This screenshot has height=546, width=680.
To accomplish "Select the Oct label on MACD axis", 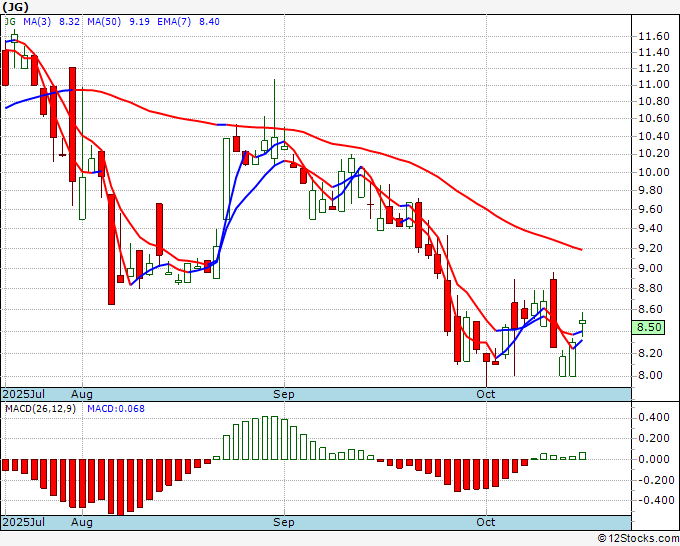I will coord(485,522).
